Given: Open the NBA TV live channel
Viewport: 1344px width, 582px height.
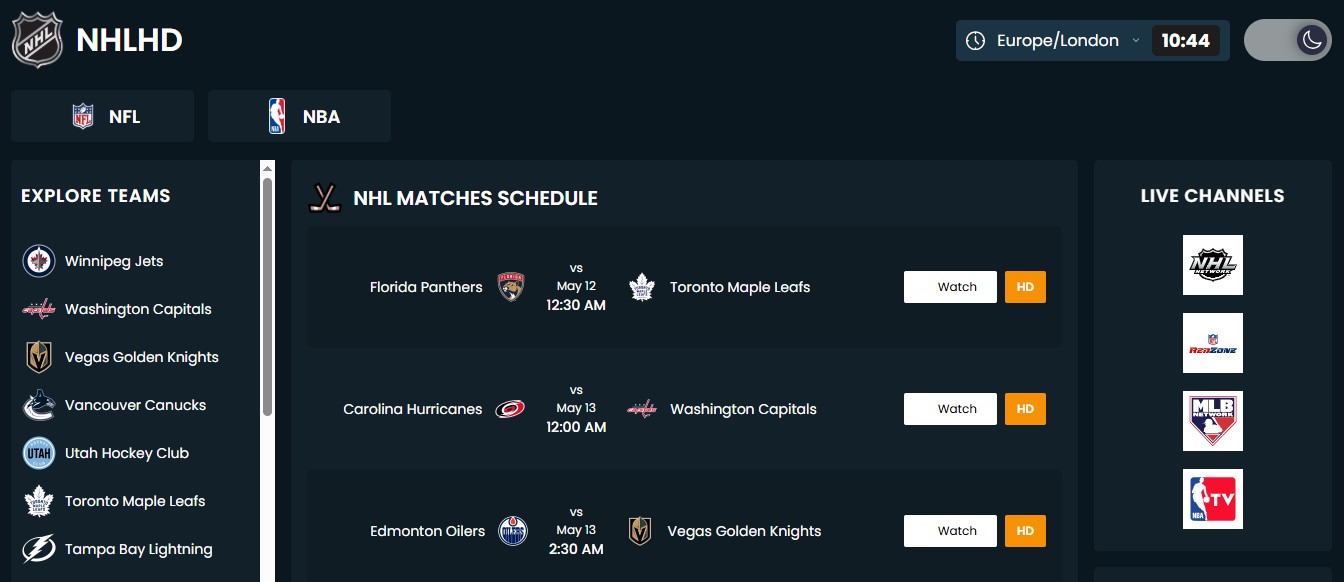Looking at the screenshot, I should 1212,499.
